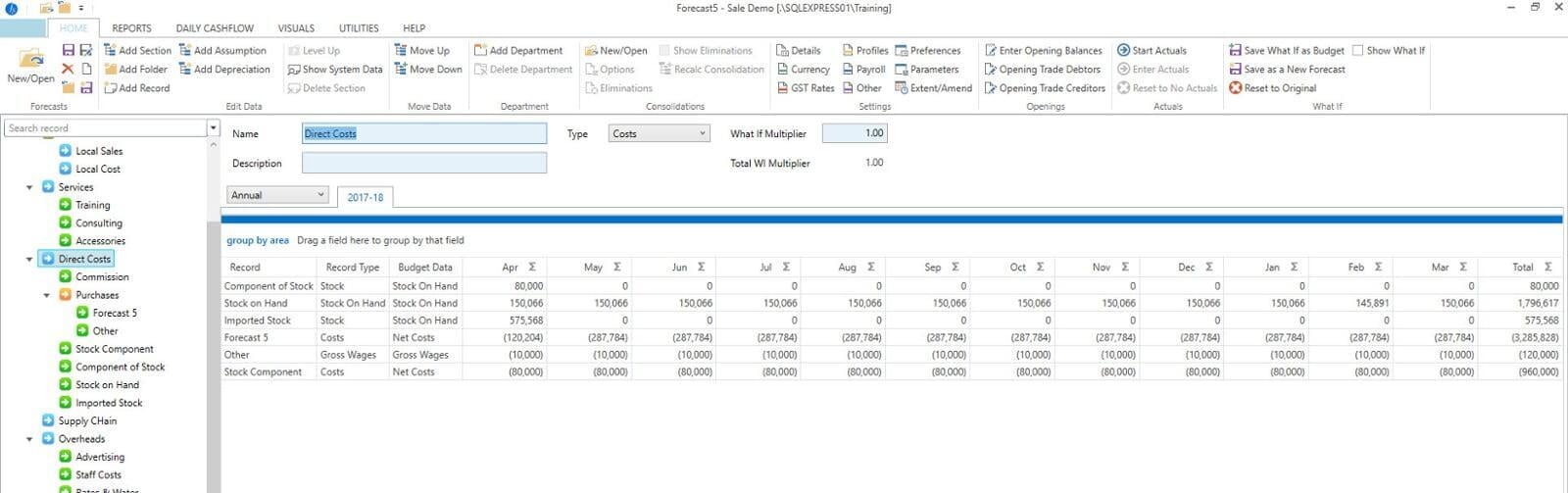Click the New/Open forecast icon
1568x493 pixels.
(30, 61)
